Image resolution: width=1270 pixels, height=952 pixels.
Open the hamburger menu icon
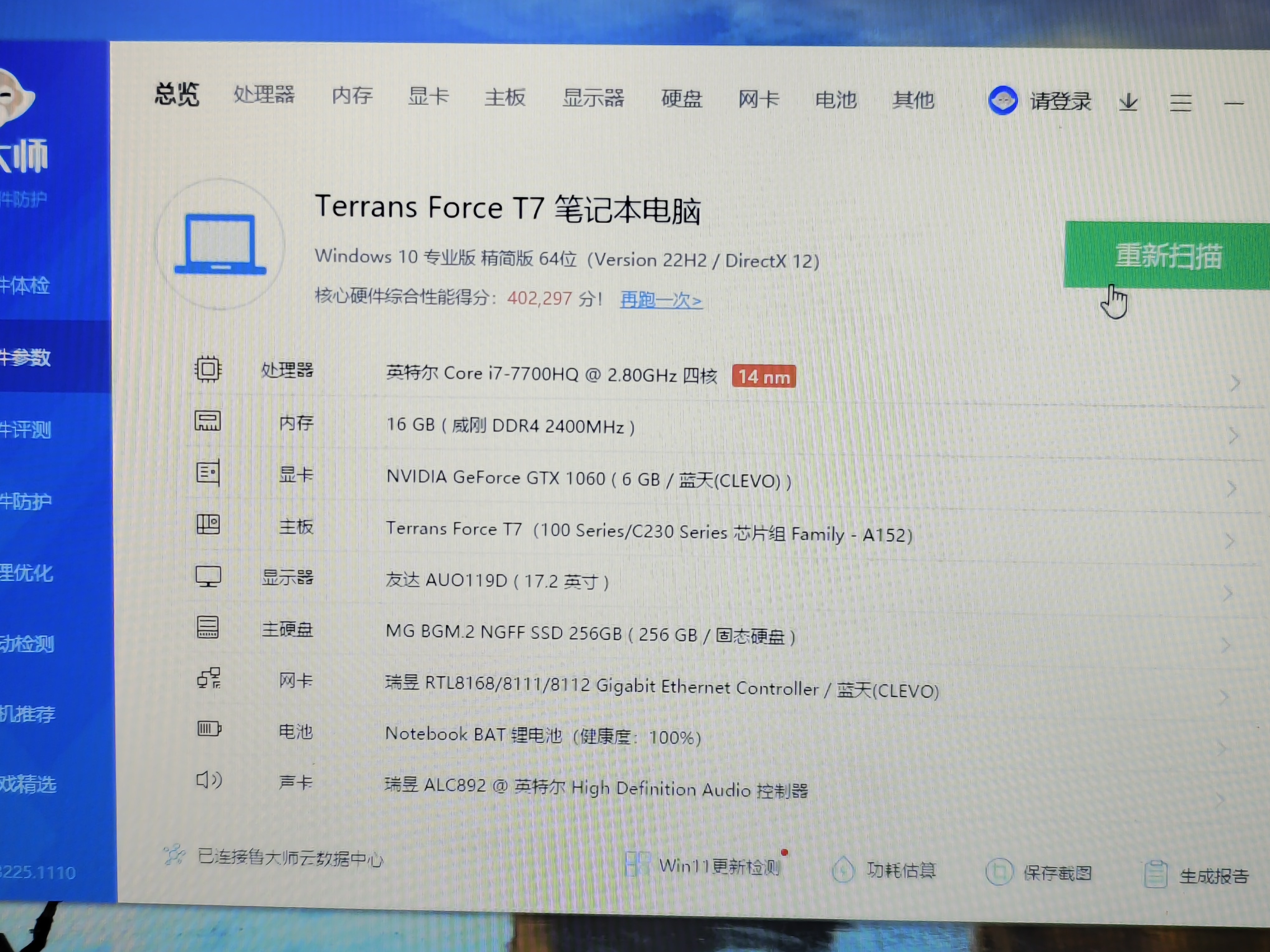1180,103
